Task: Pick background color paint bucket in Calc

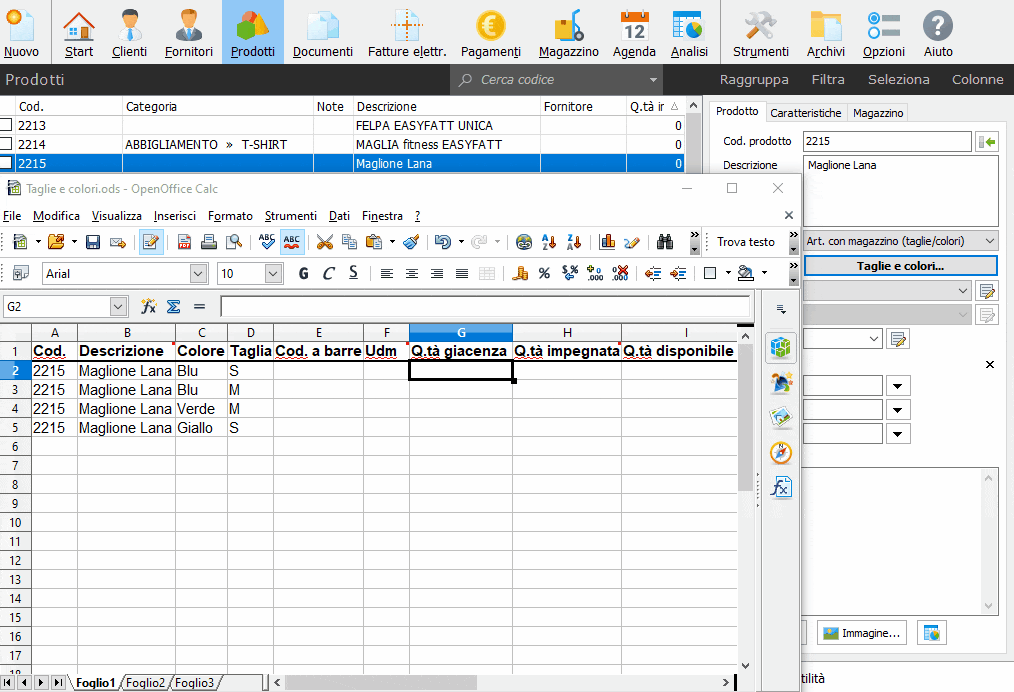Action: 746,274
